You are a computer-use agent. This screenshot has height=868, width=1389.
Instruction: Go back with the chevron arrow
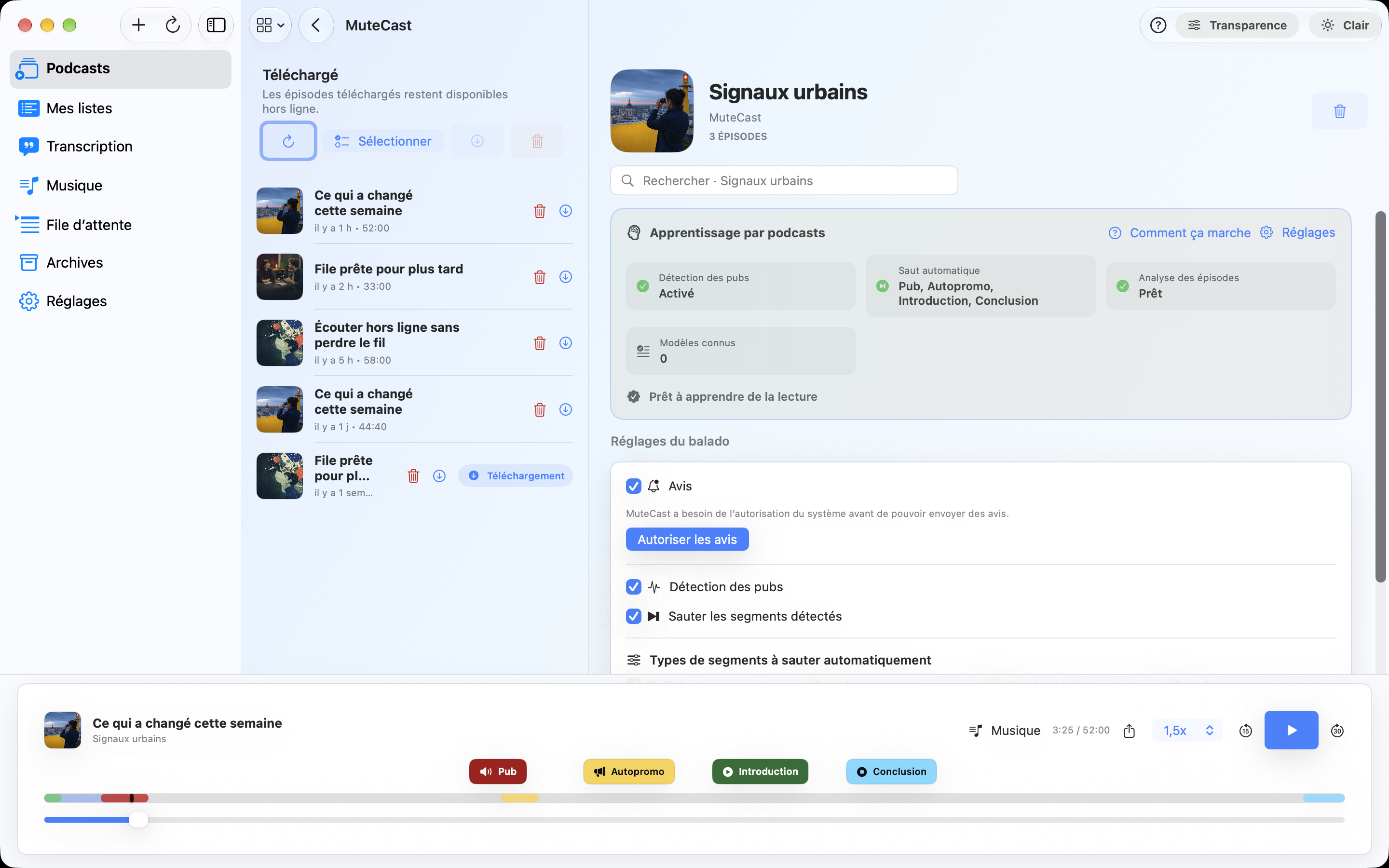(316, 25)
